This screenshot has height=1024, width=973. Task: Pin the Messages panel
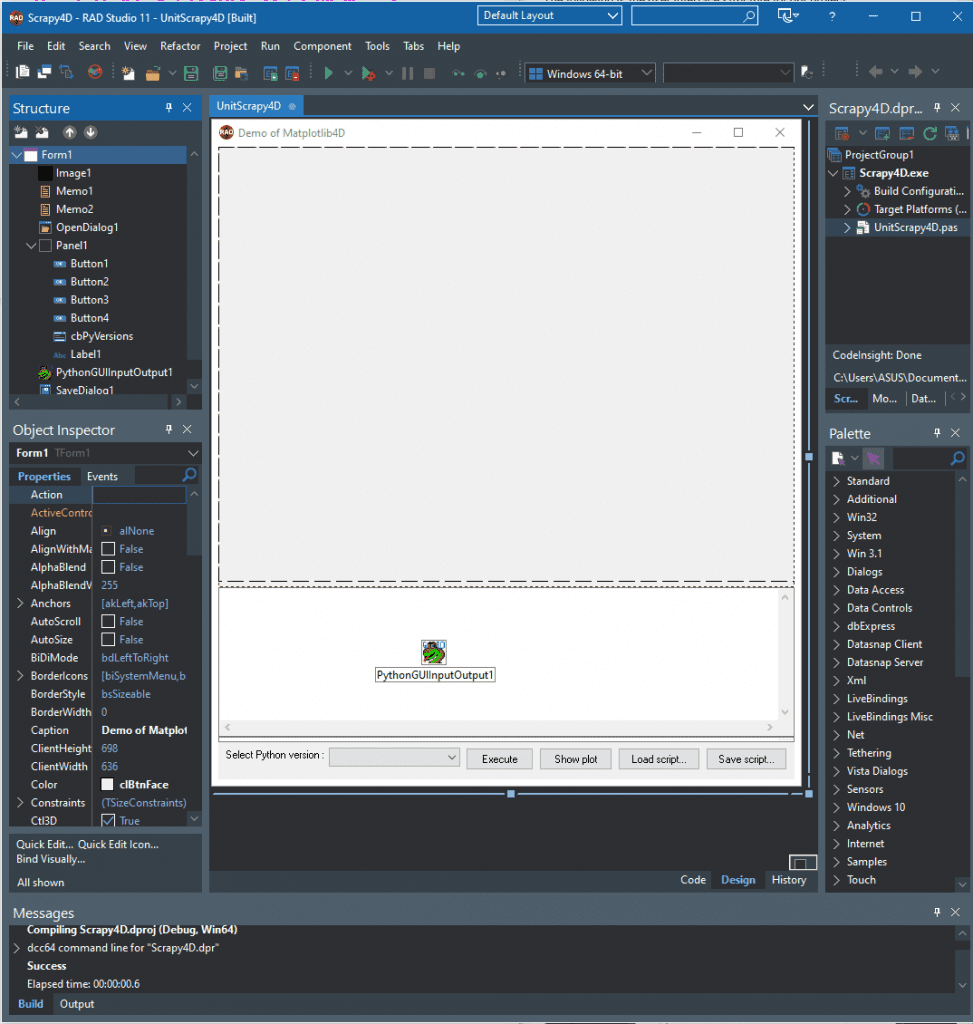[x=937, y=912]
